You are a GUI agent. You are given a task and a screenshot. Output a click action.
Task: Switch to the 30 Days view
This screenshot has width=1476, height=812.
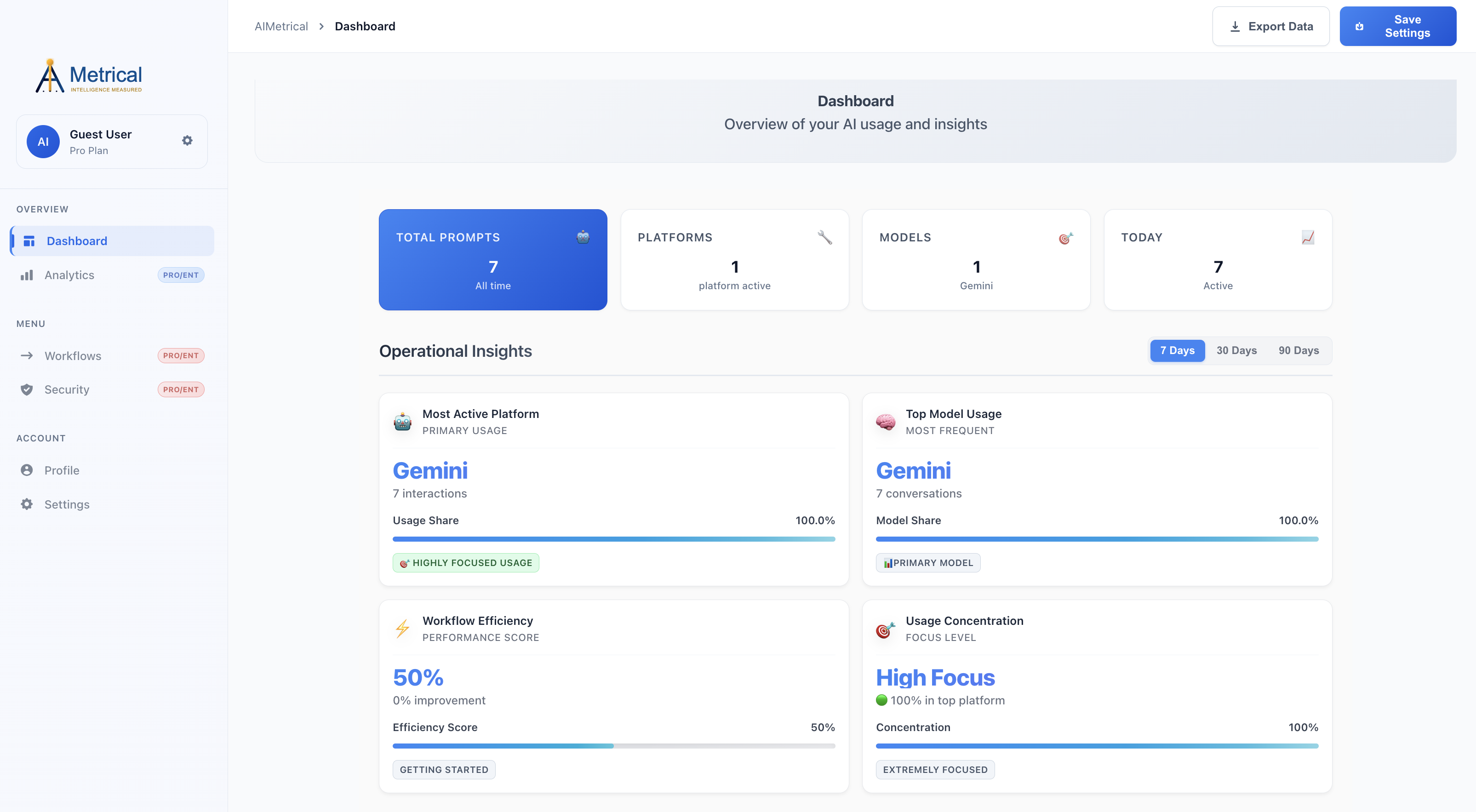tap(1236, 350)
